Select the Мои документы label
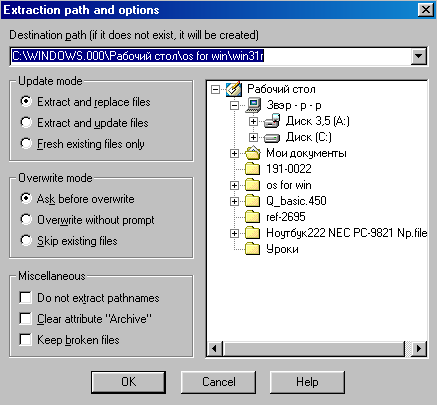Image resolution: width=437 pixels, height=405 pixels. click(x=306, y=153)
